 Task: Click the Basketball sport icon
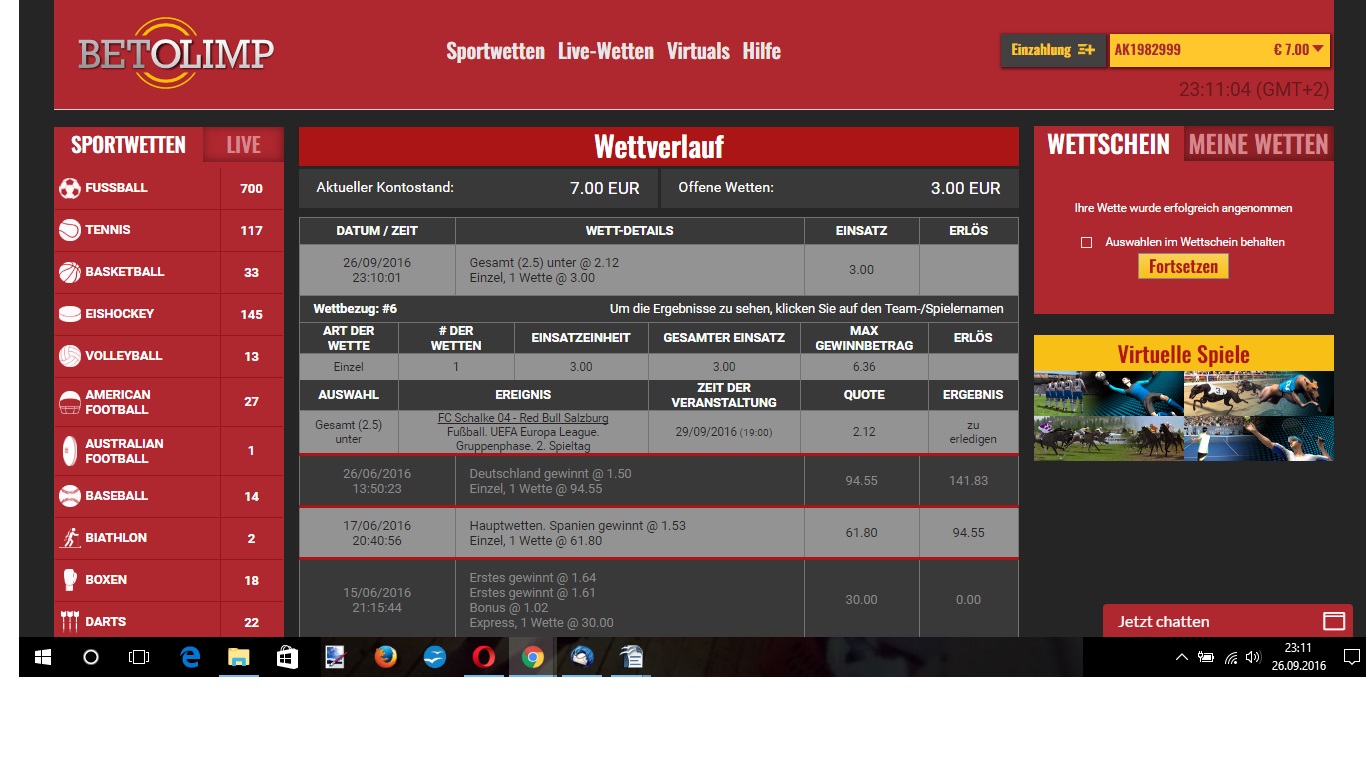70,272
